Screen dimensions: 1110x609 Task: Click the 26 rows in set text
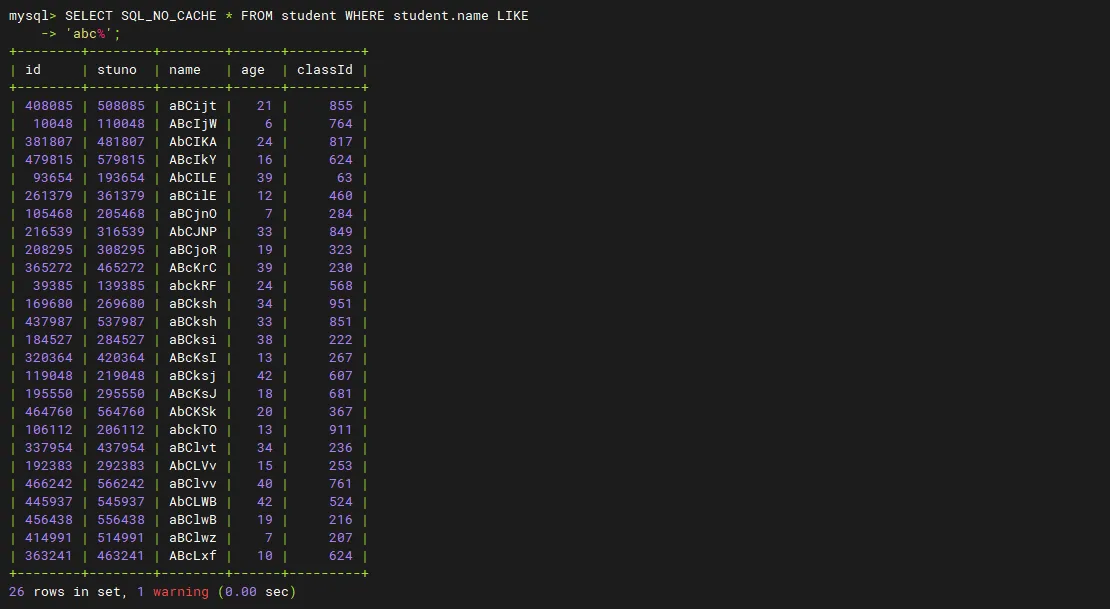pyautogui.click(x=66, y=592)
